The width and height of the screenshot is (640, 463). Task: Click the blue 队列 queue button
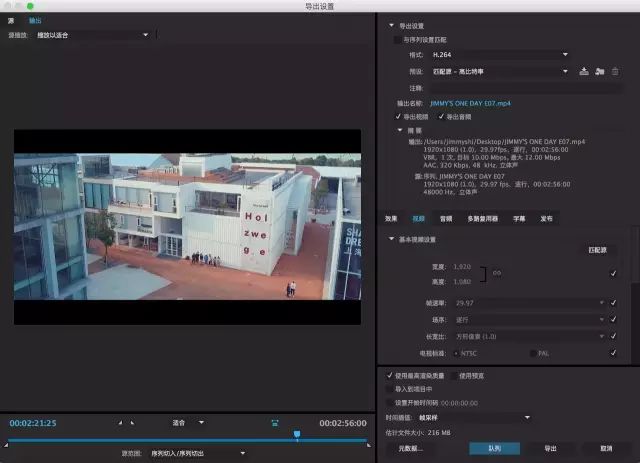point(494,448)
